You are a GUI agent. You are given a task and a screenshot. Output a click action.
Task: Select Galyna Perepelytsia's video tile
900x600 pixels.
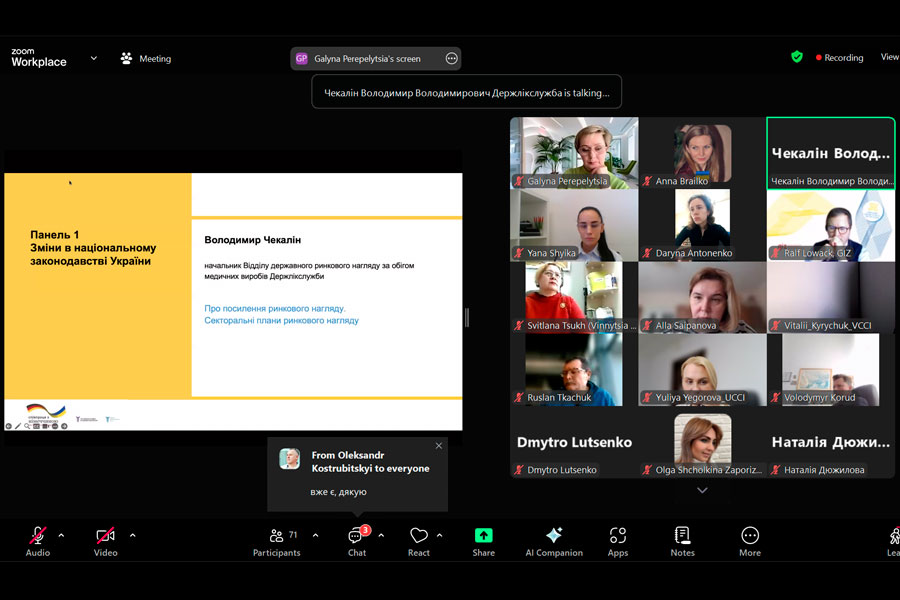click(x=574, y=153)
